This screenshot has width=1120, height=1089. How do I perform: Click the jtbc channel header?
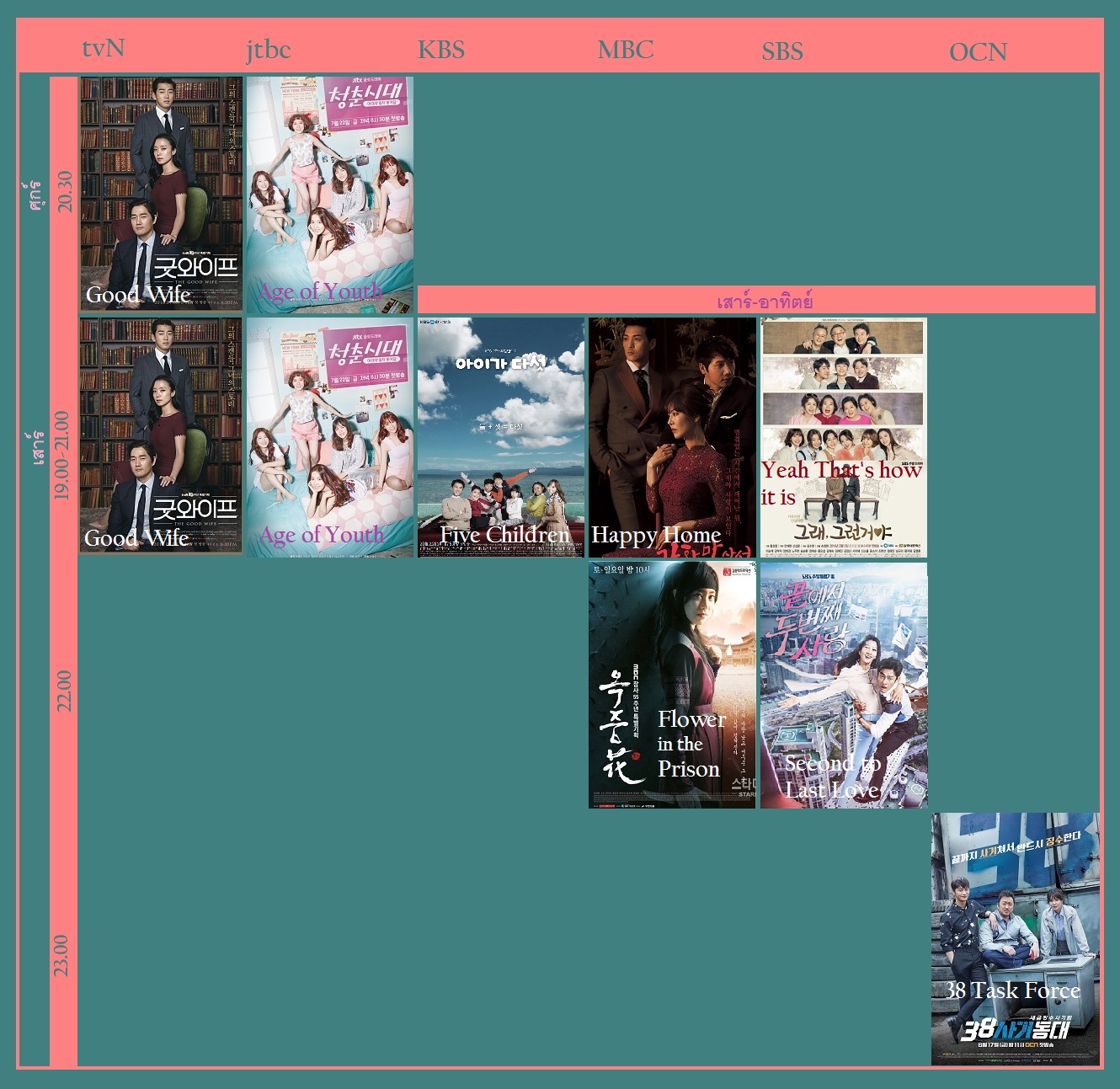pos(268,50)
